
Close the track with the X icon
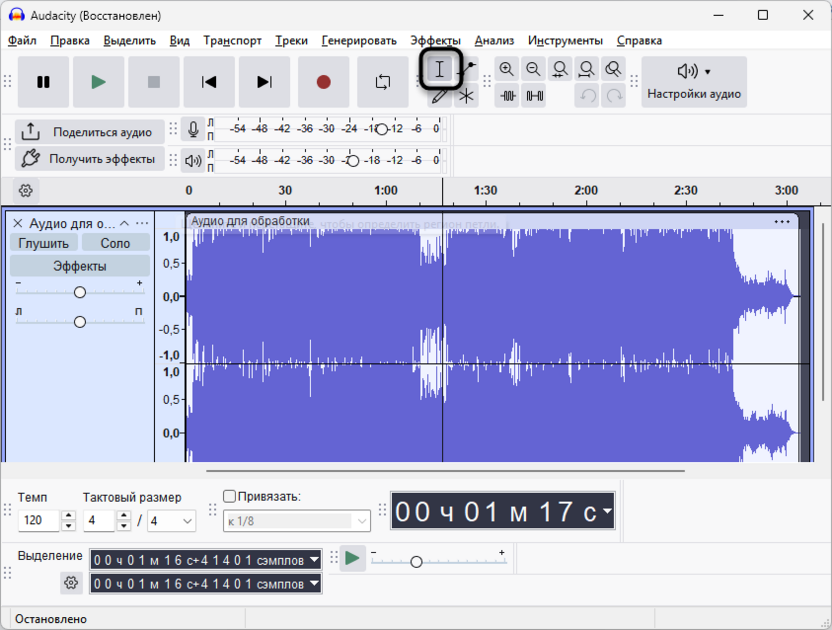(18, 223)
